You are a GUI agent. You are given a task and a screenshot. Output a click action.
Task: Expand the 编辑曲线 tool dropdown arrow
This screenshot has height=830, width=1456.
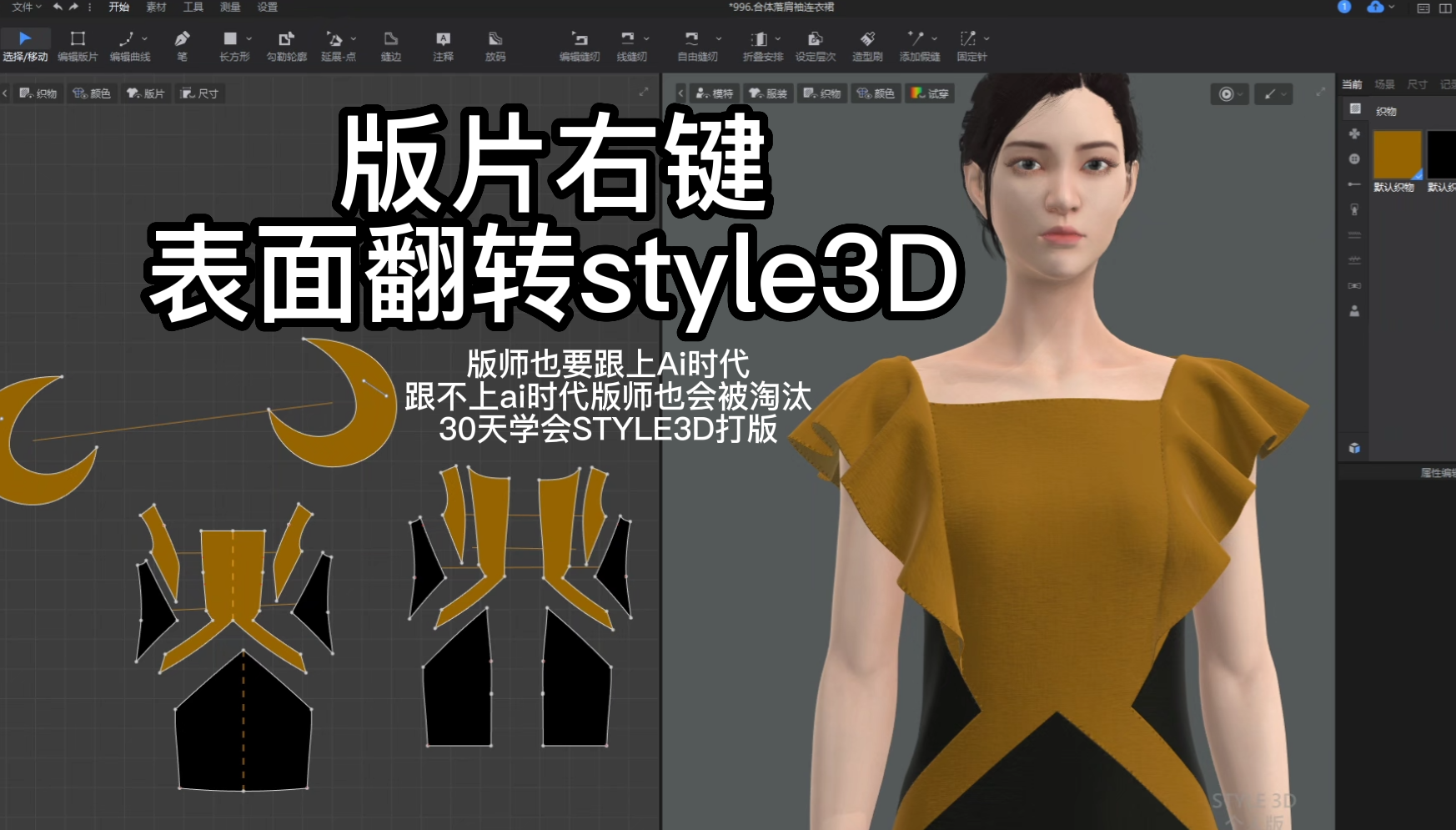click(x=145, y=38)
